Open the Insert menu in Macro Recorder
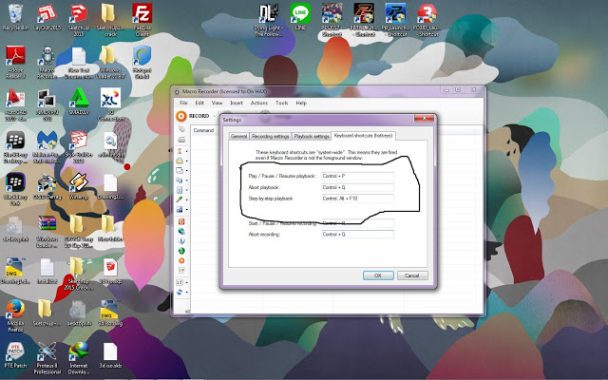608x380 pixels. 236,103
